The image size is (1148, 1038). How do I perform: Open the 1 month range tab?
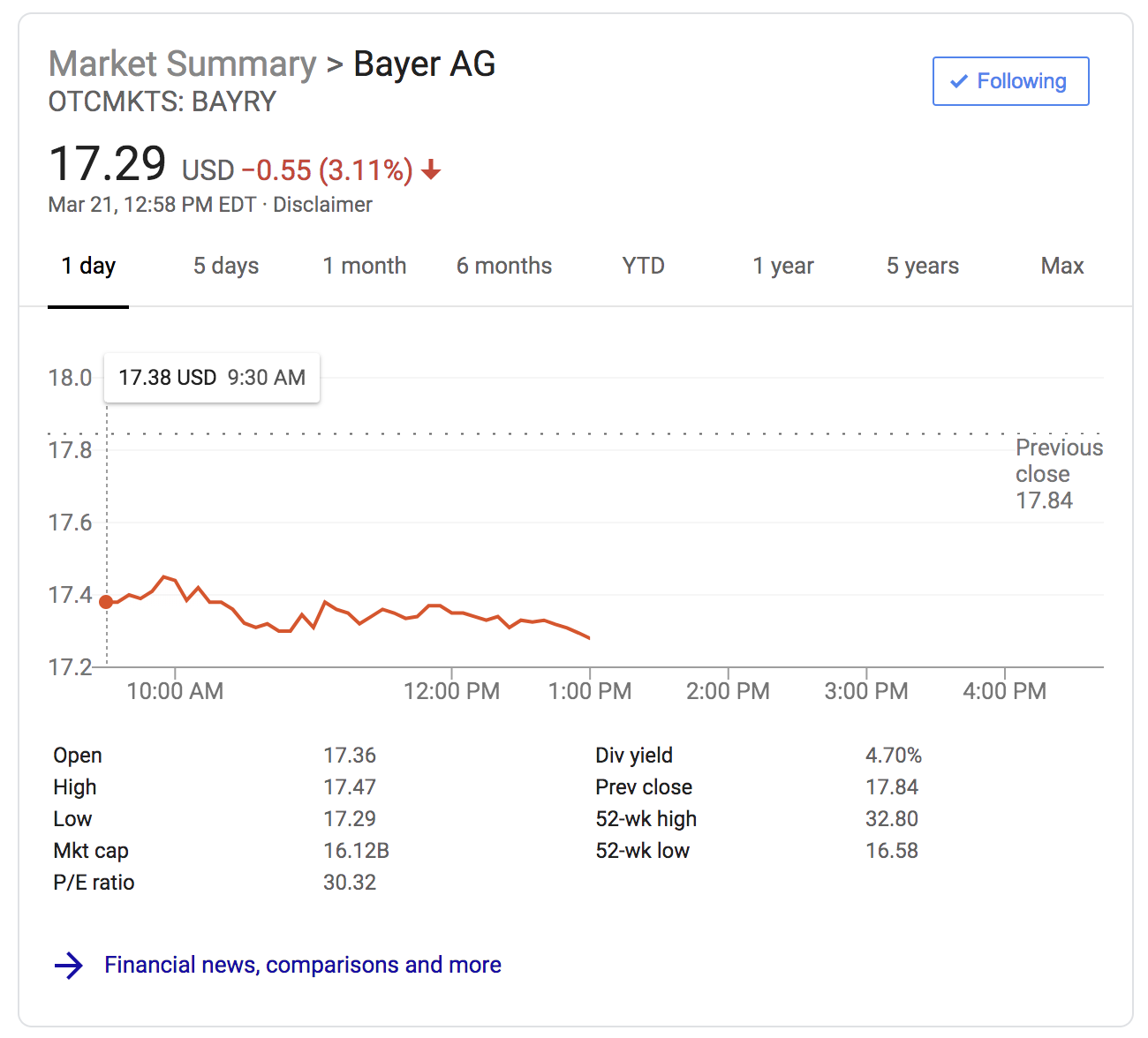tap(364, 266)
